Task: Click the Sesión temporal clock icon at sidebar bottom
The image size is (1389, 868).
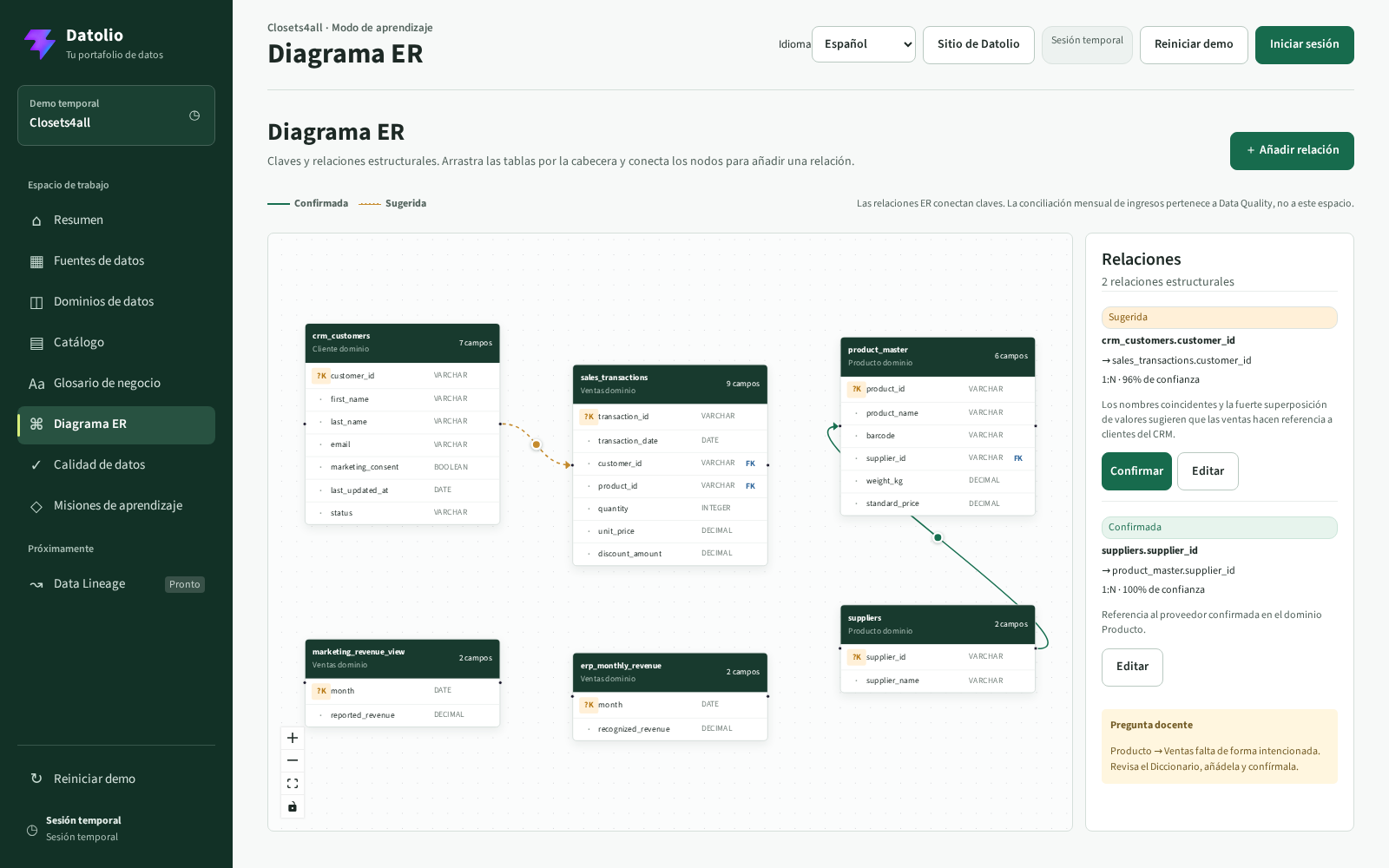Action: (x=32, y=830)
